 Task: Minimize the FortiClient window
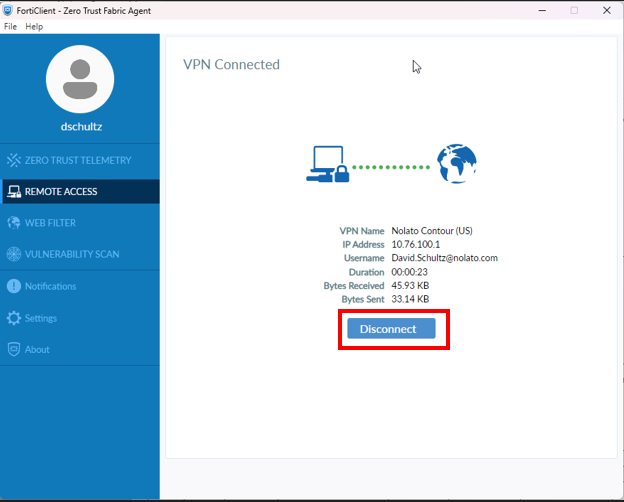click(542, 10)
